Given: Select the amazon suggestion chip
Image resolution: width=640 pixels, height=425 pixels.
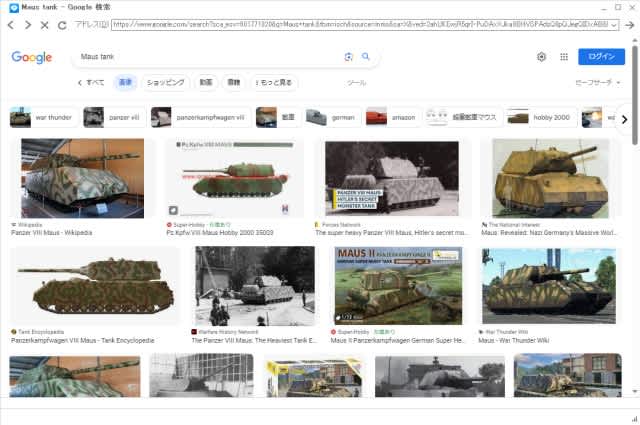Looking at the screenshot, I should tap(393, 118).
